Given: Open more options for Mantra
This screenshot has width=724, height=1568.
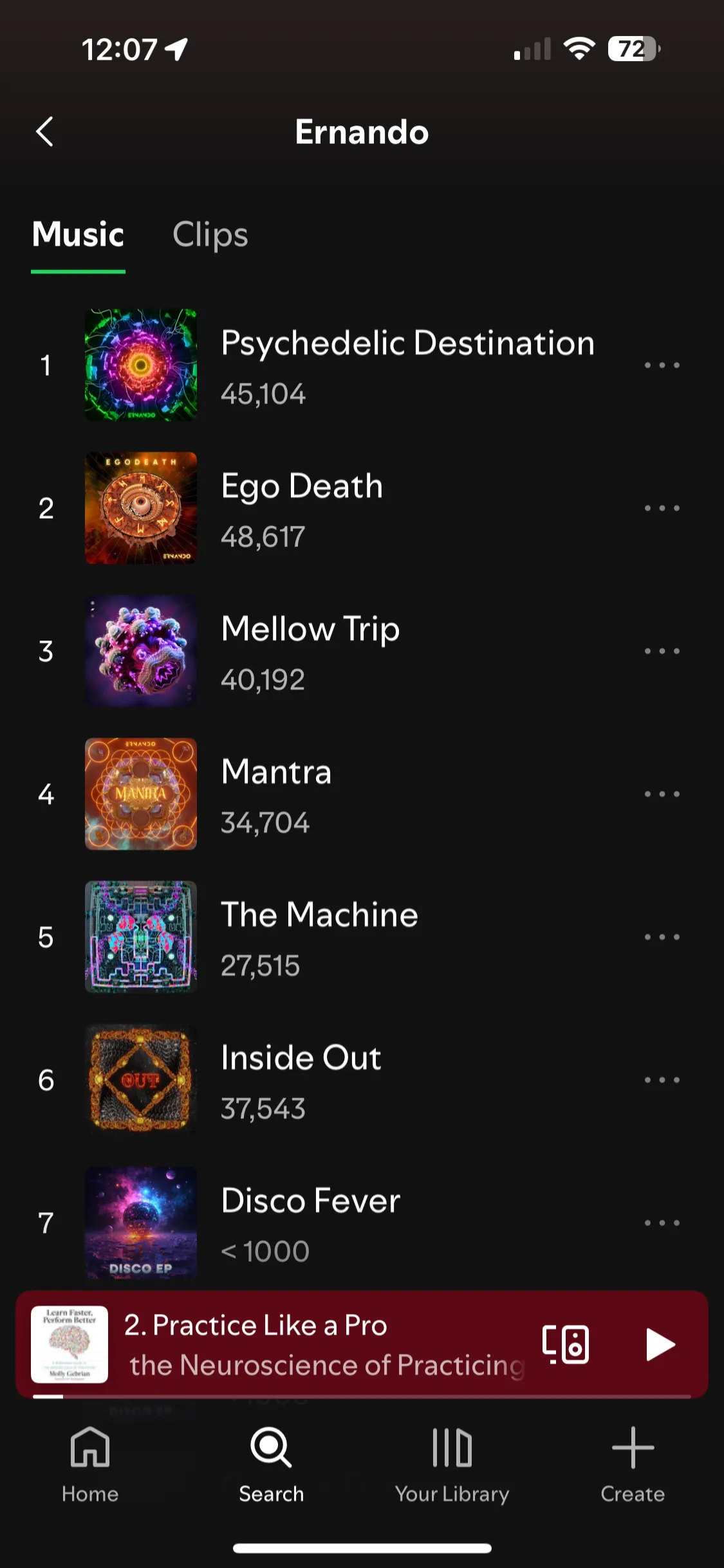Looking at the screenshot, I should coord(662,794).
